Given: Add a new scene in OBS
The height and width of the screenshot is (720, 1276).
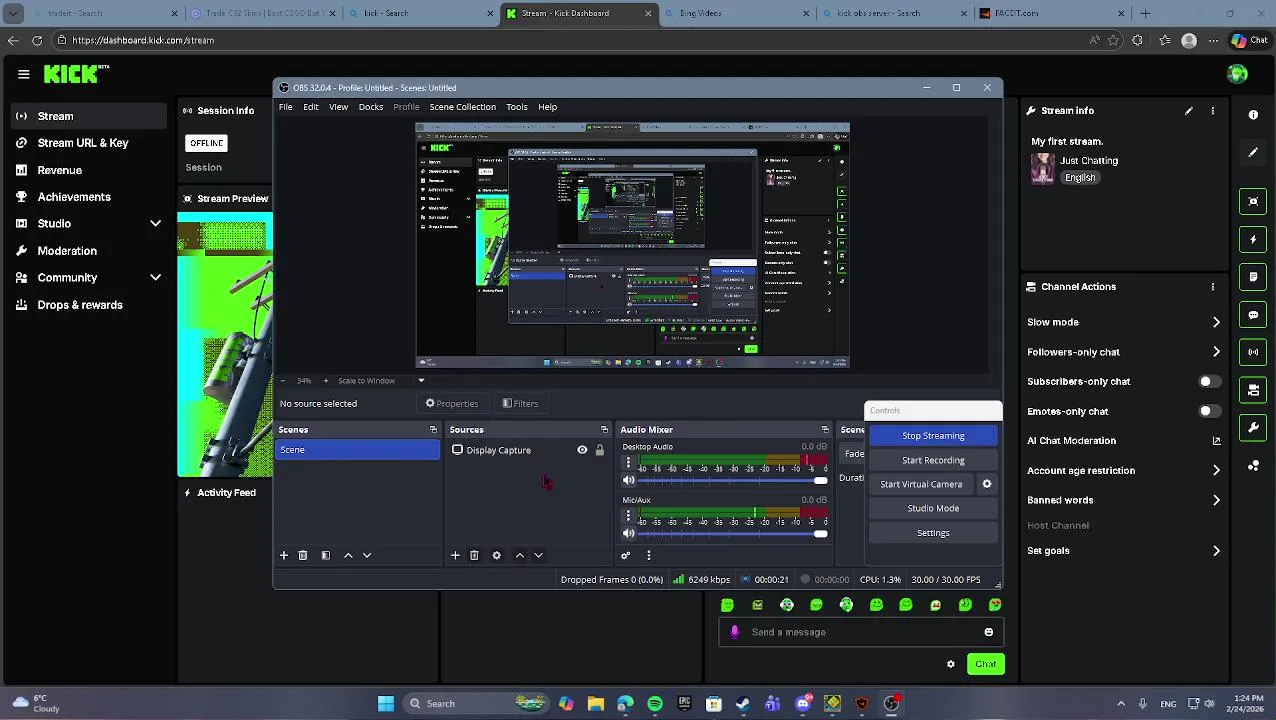Looking at the screenshot, I should pyautogui.click(x=284, y=555).
